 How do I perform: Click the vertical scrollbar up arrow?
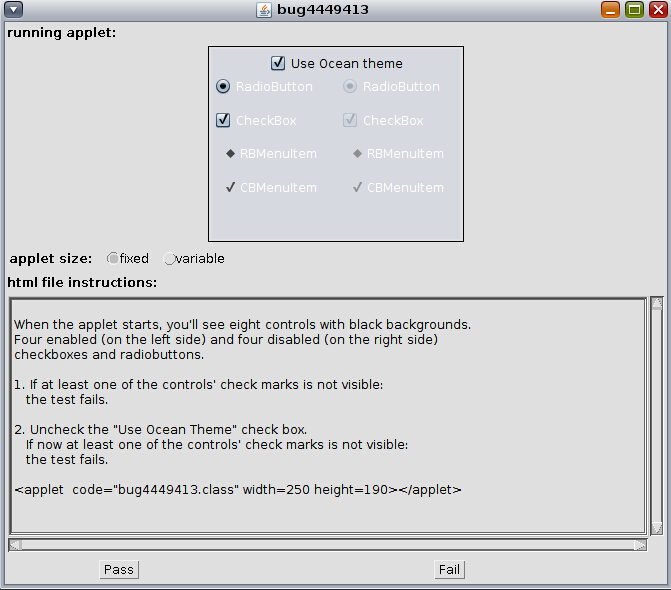(x=657, y=302)
